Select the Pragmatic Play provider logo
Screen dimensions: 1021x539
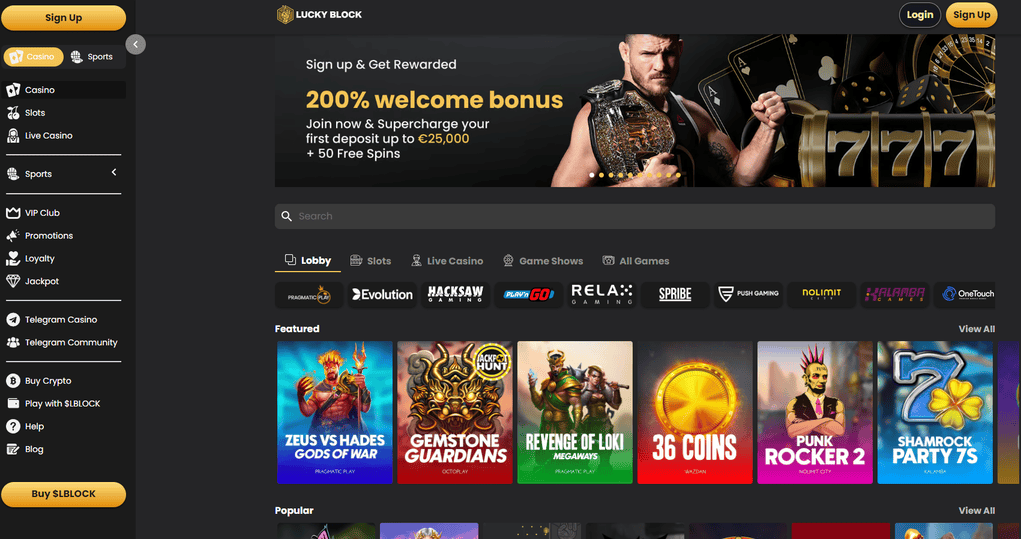309,295
